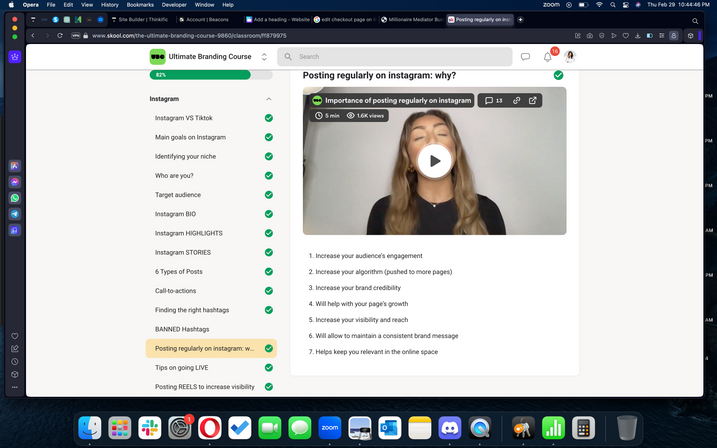Open Aria AI at sidebar top
The width and height of the screenshot is (717, 448).
tap(15, 57)
